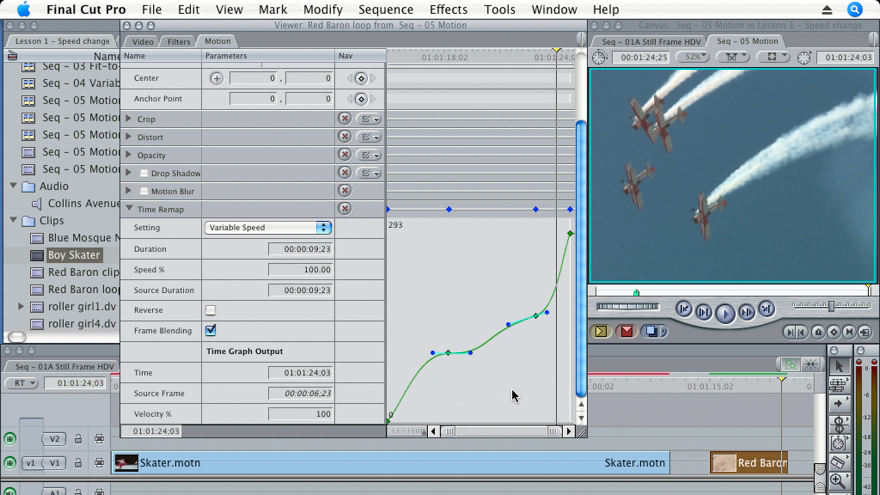Viewport: 880px width, 495px height.
Task: Switch to the Video tab
Action: pyautogui.click(x=143, y=42)
